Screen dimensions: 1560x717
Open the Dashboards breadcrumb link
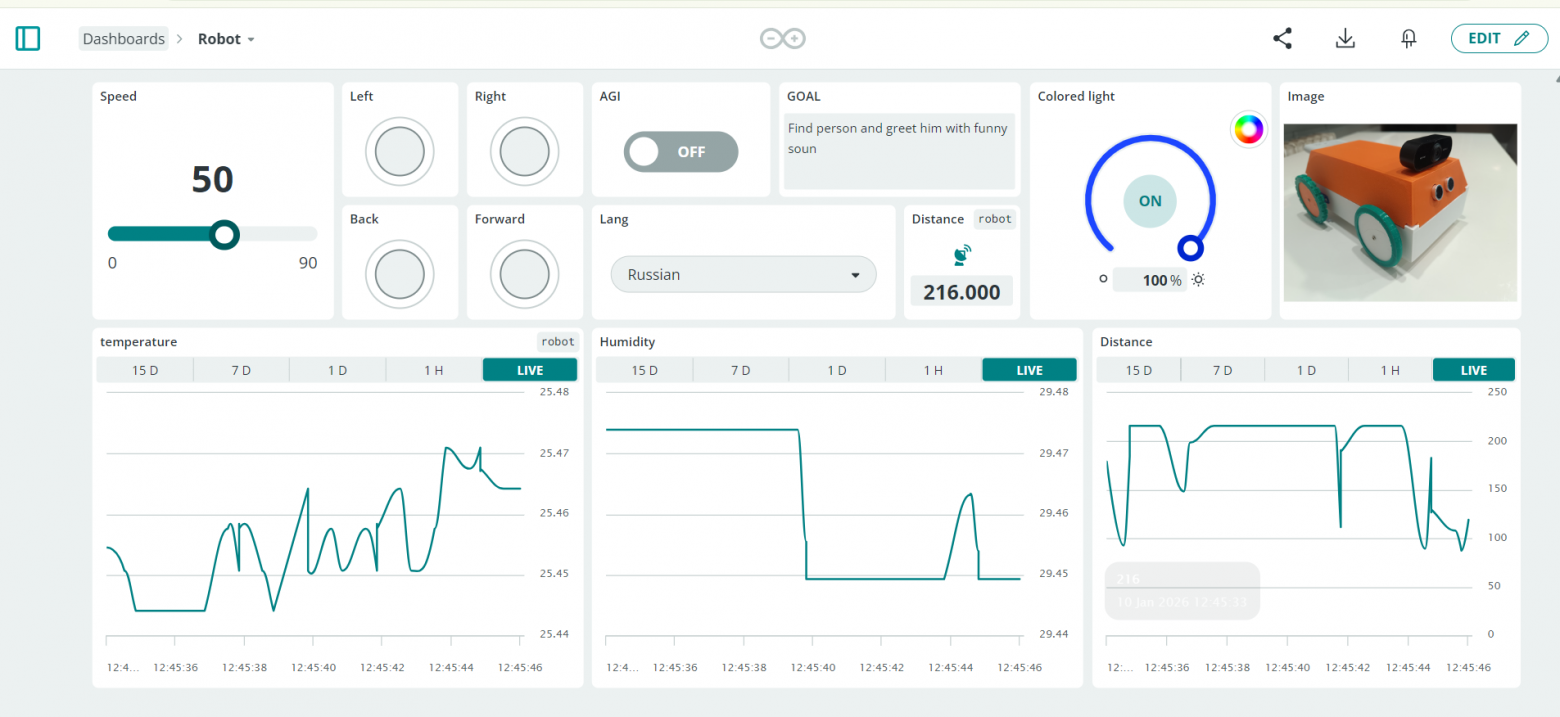click(123, 39)
